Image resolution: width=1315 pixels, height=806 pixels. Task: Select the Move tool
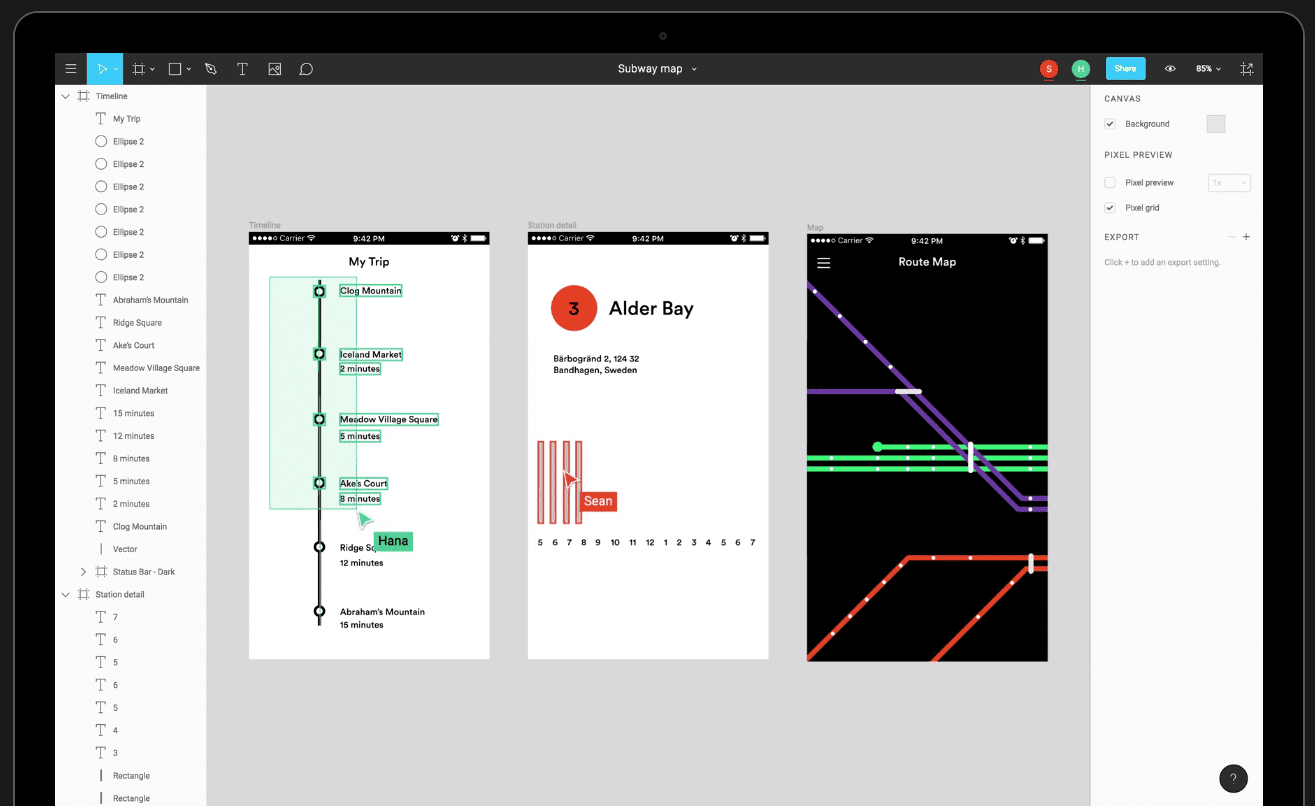100,69
